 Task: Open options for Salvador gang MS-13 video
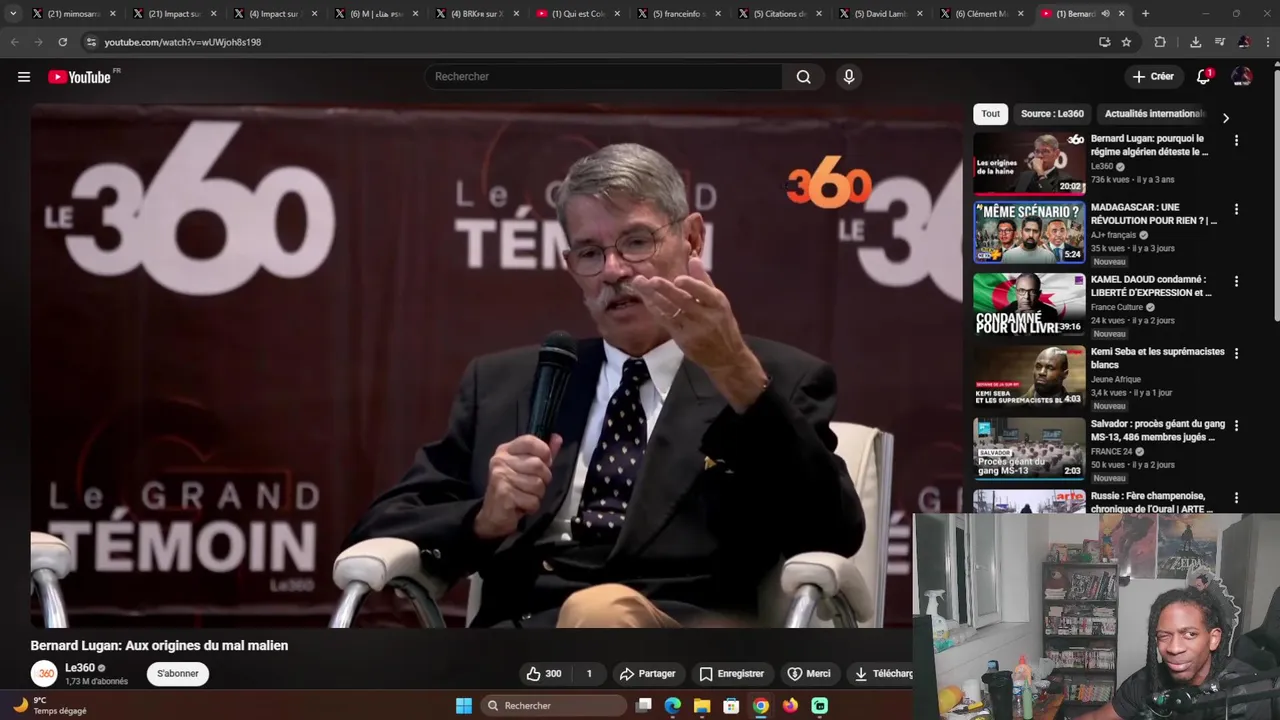[1236, 425]
